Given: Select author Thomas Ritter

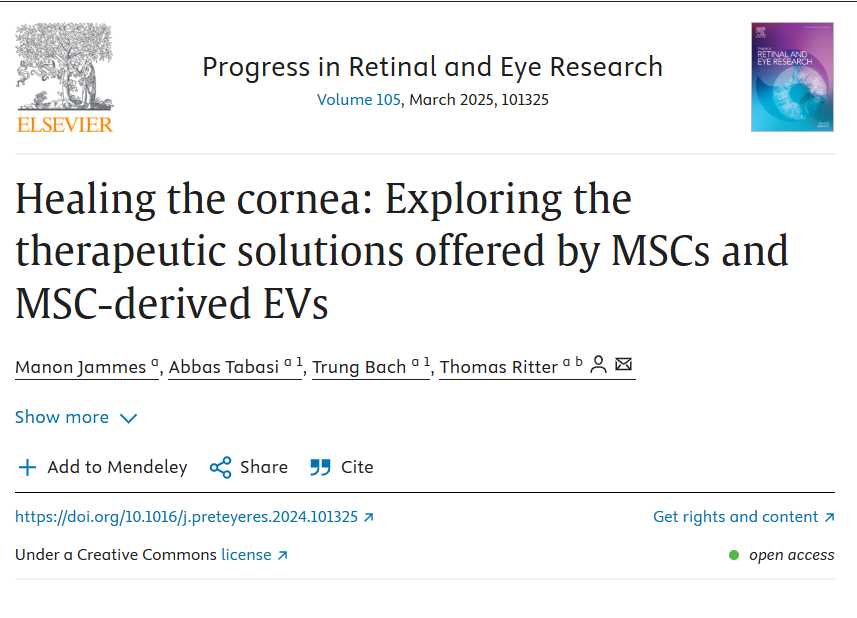Looking at the screenshot, I should 499,367.
